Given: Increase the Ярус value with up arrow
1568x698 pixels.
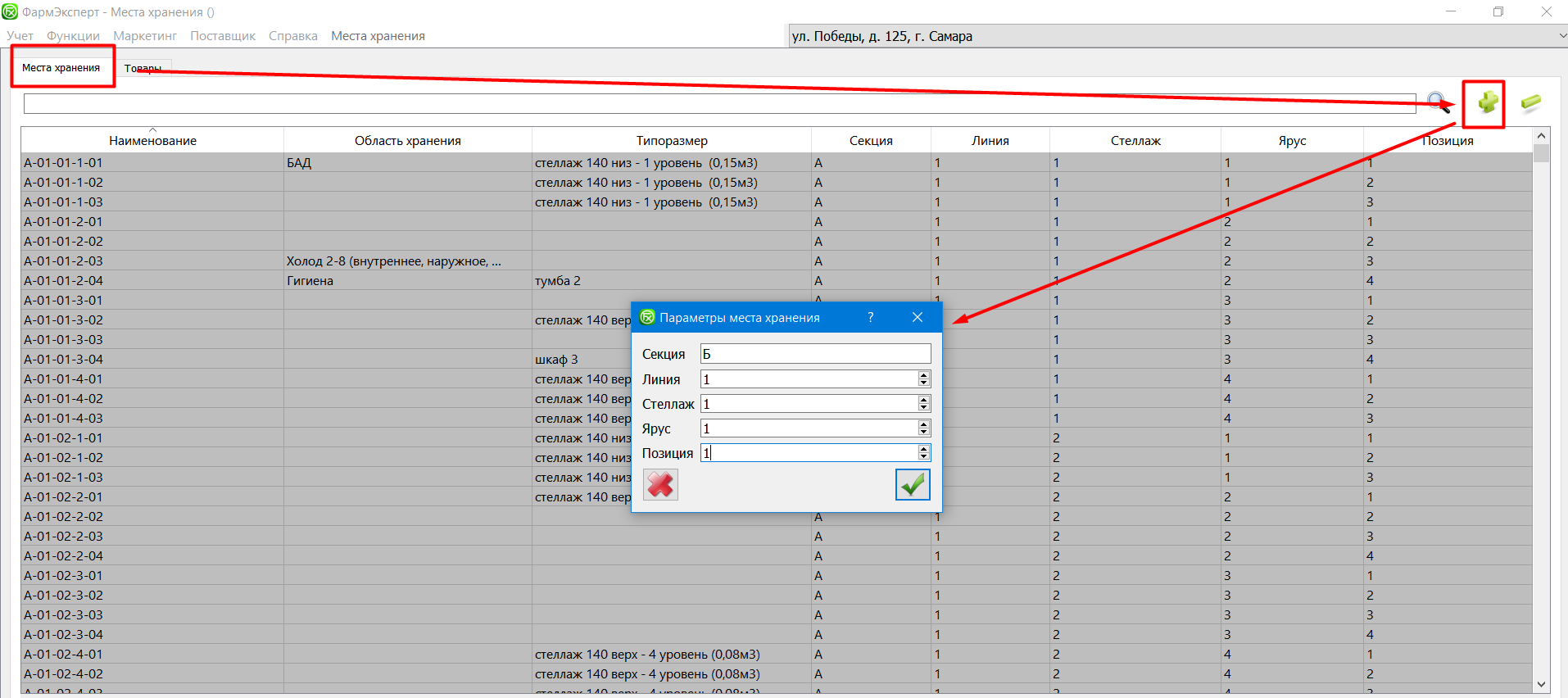Looking at the screenshot, I should (x=924, y=424).
